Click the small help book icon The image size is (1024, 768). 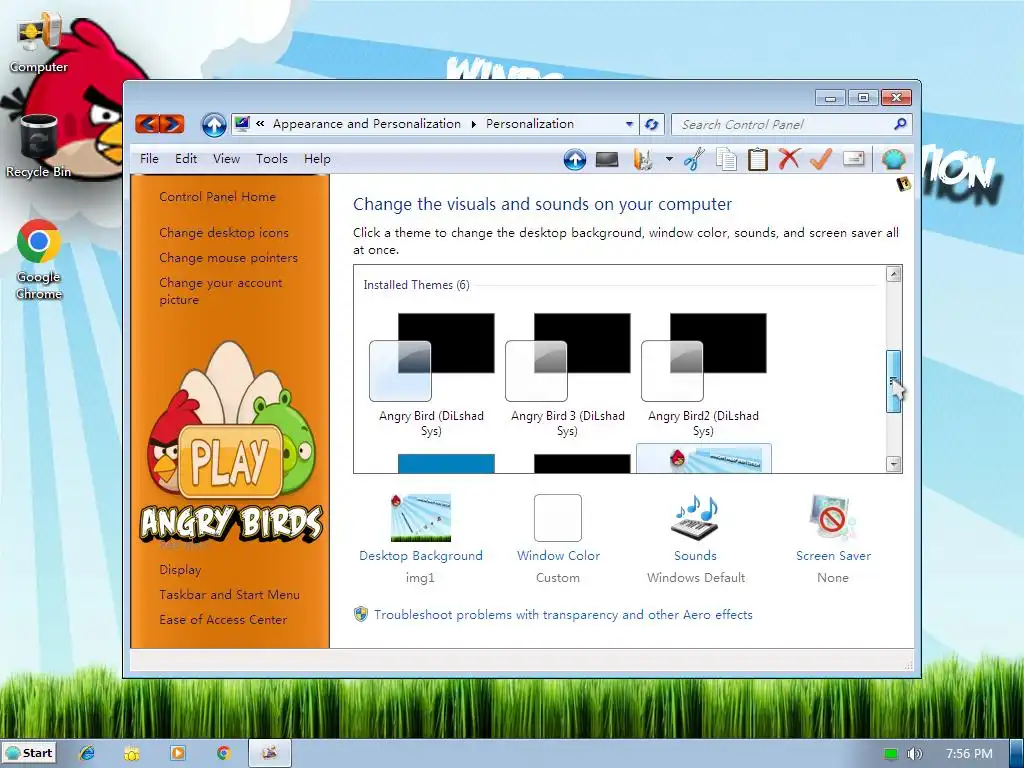point(904,184)
